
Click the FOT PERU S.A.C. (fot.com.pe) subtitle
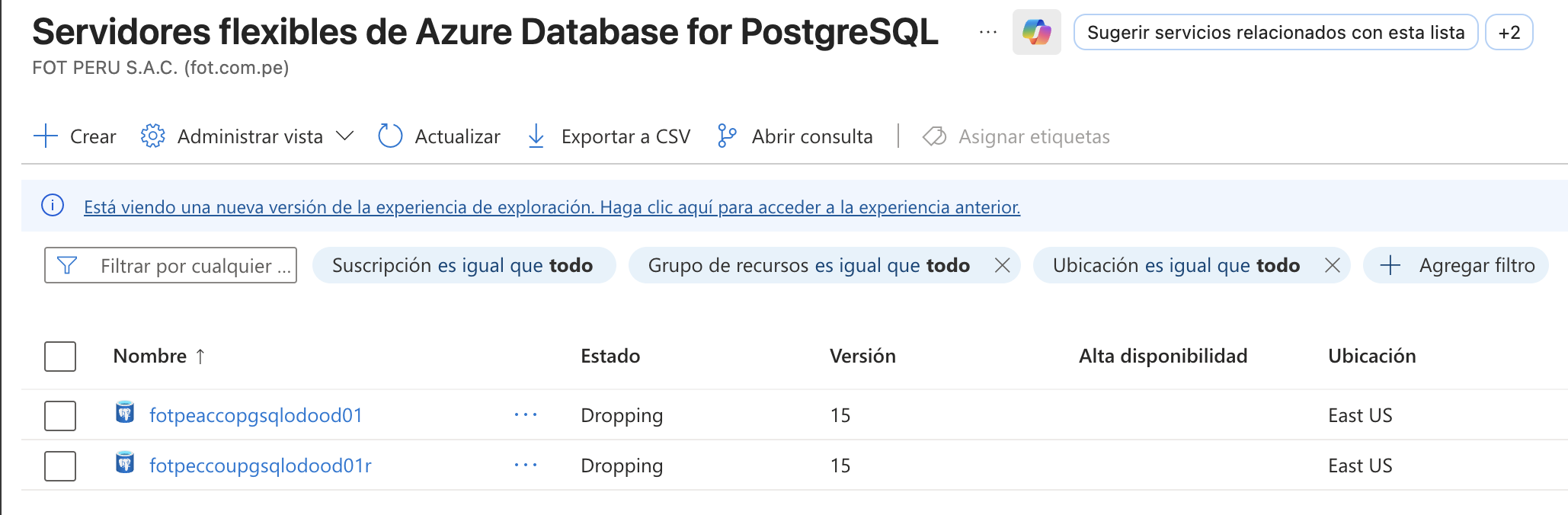[x=161, y=68]
